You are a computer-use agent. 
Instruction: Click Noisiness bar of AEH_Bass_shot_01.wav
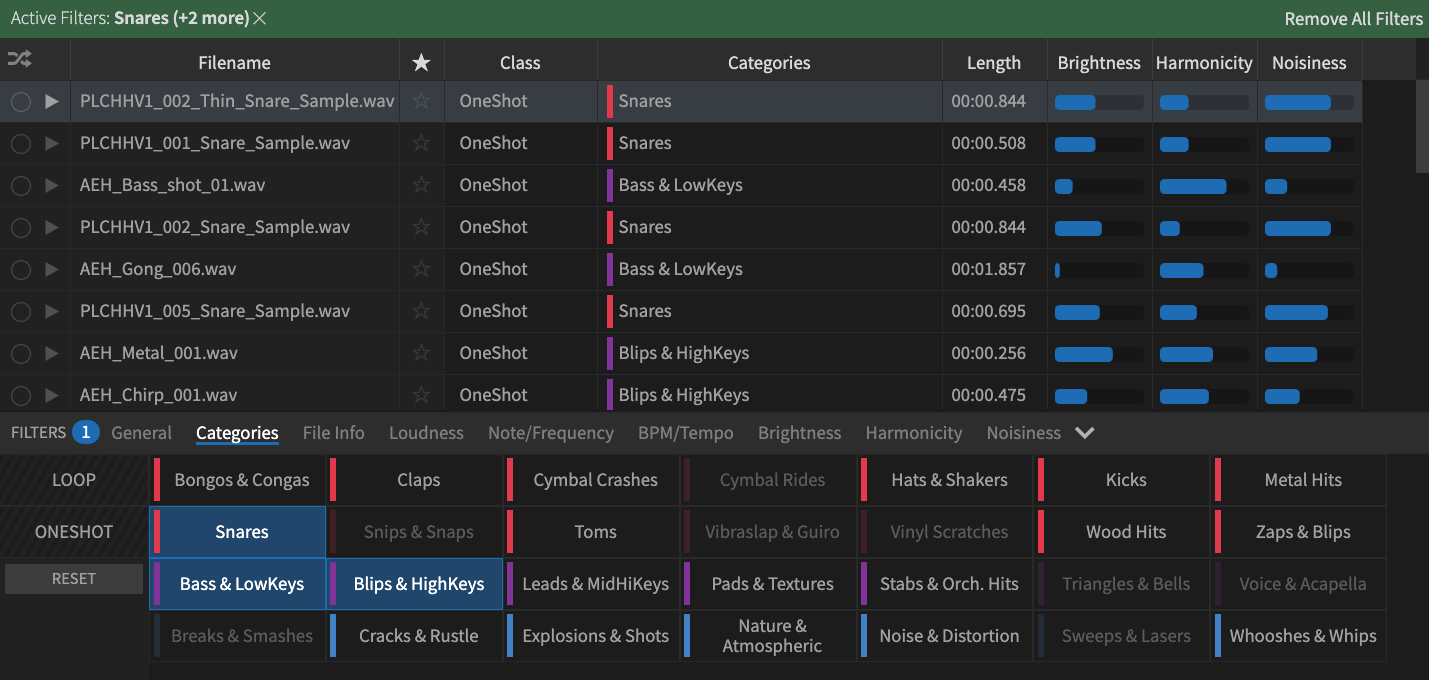click(x=1309, y=186)
